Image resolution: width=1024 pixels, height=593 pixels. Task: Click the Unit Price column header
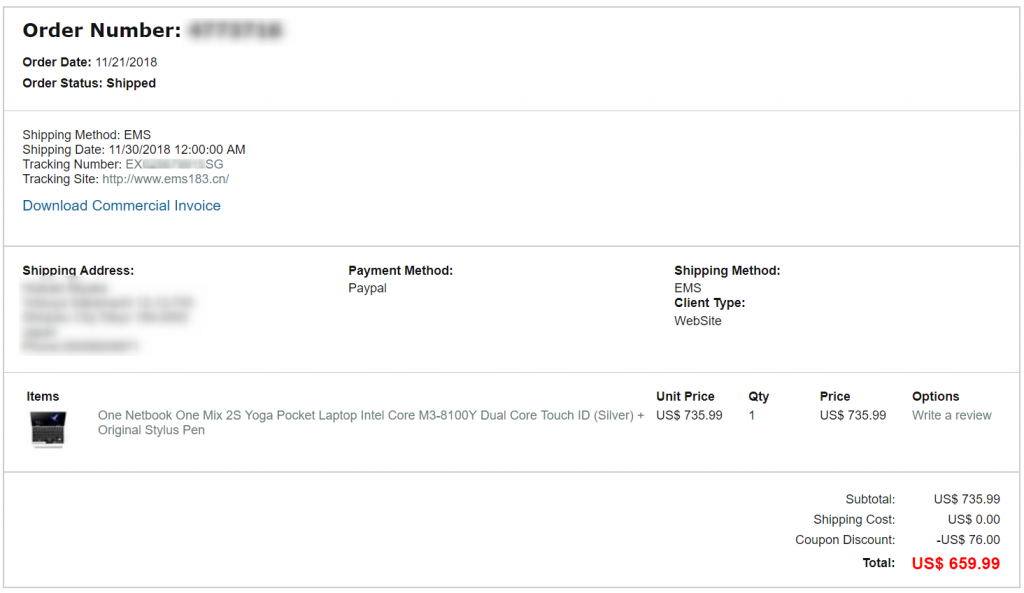point(685,397)
